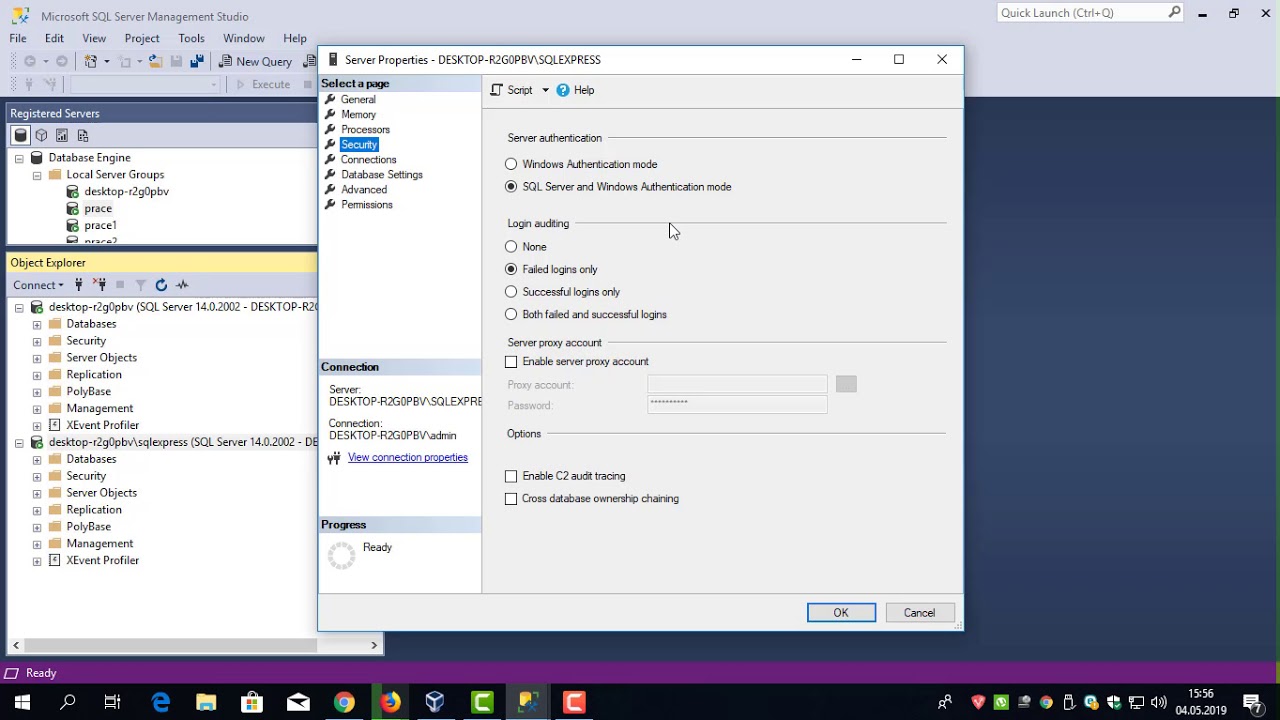The image size is (1280, 720).
Task: Expand Security under sqlexpress server
Action: tap(37, 476)
